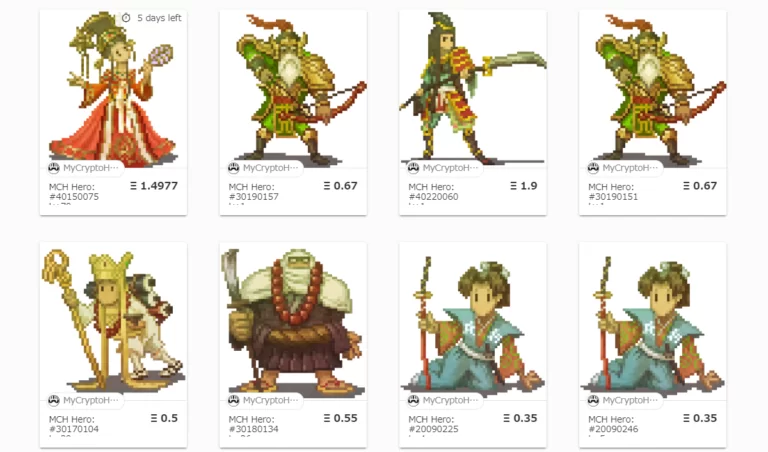Viewport: 768px width, 452px height.
Task: Select the green archer image on #30190151 card
Action: (x=652, y=89)
